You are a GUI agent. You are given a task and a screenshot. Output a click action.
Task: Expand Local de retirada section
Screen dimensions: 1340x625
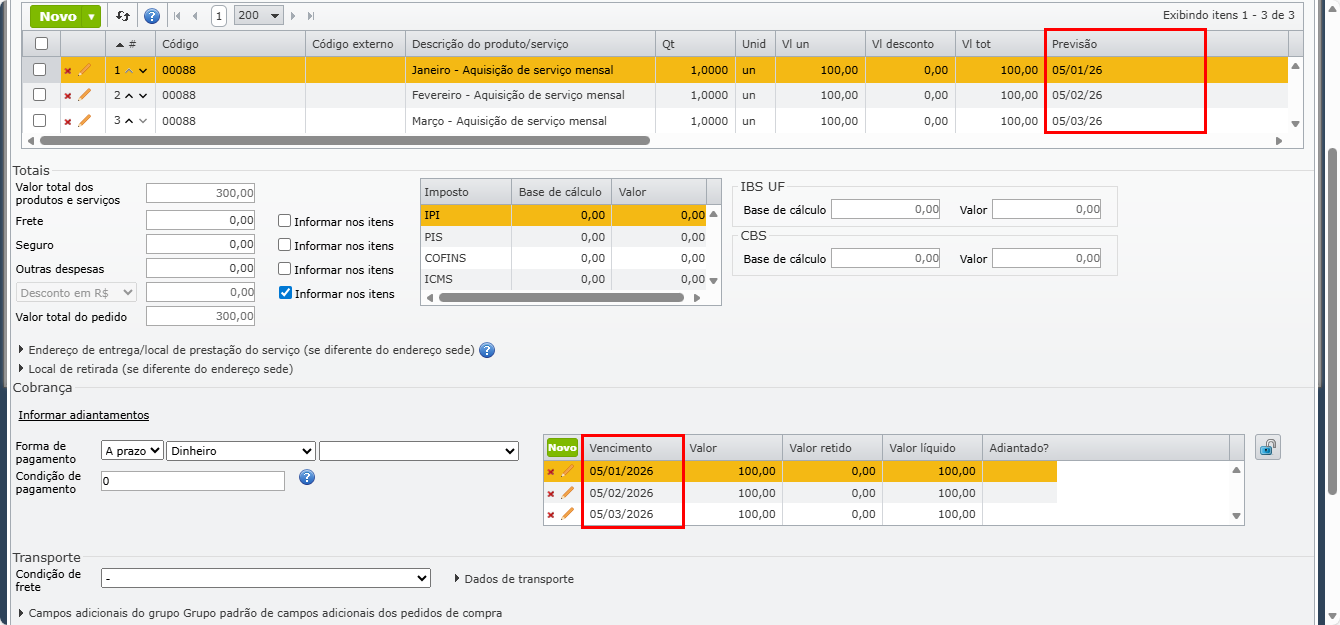[155, 369]
